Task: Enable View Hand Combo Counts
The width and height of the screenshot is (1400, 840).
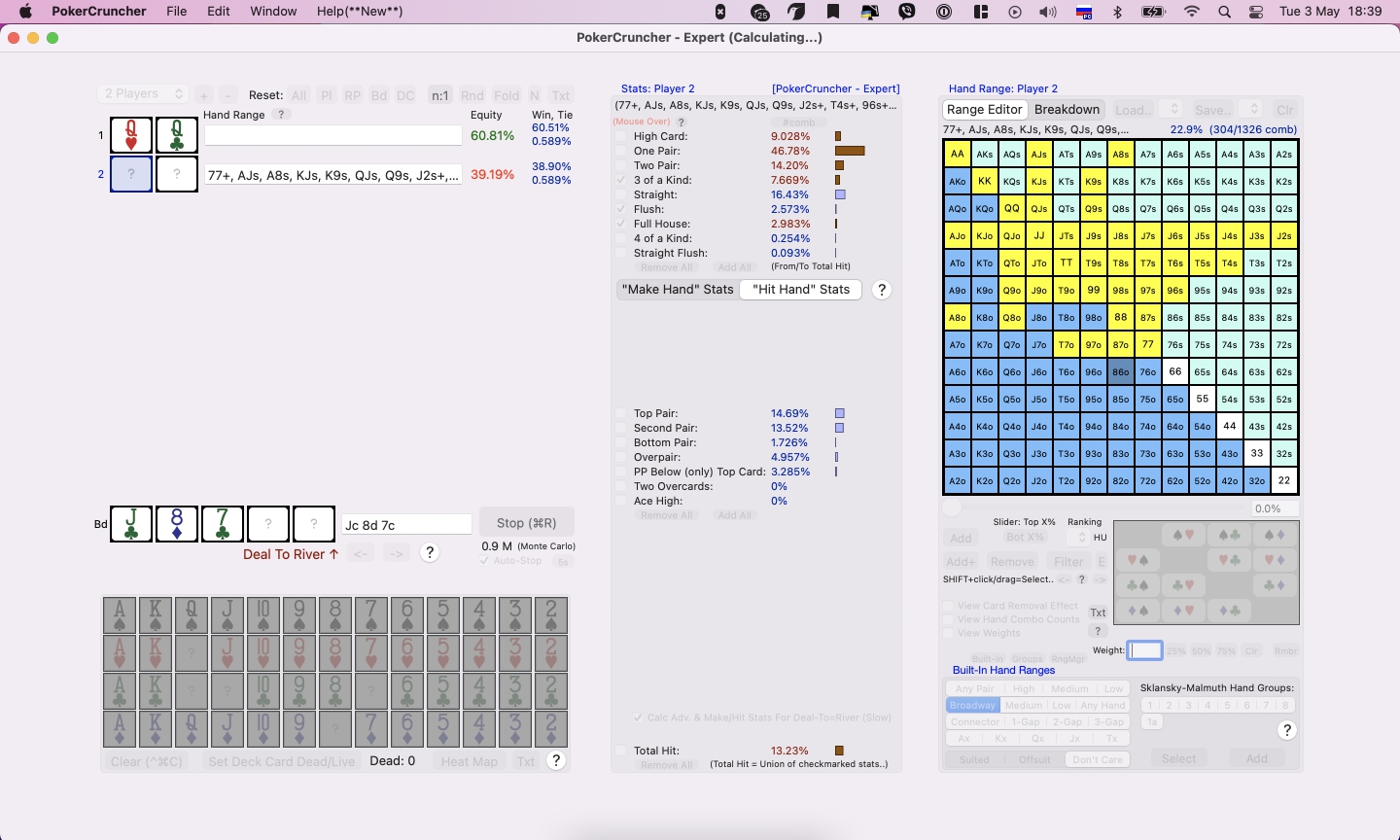Action: point(948,619)
